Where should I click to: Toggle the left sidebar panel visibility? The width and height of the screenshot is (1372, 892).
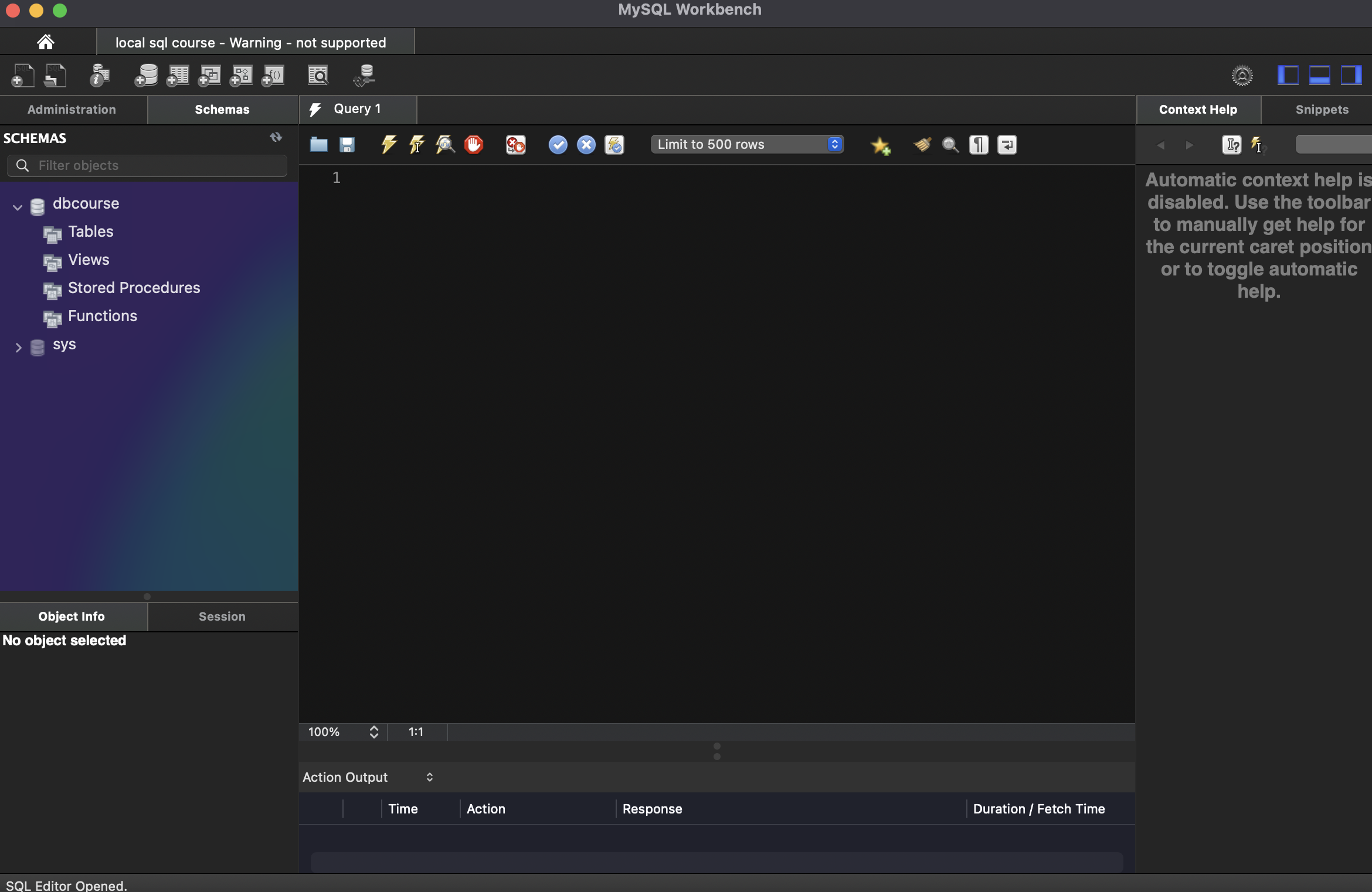1288,76
